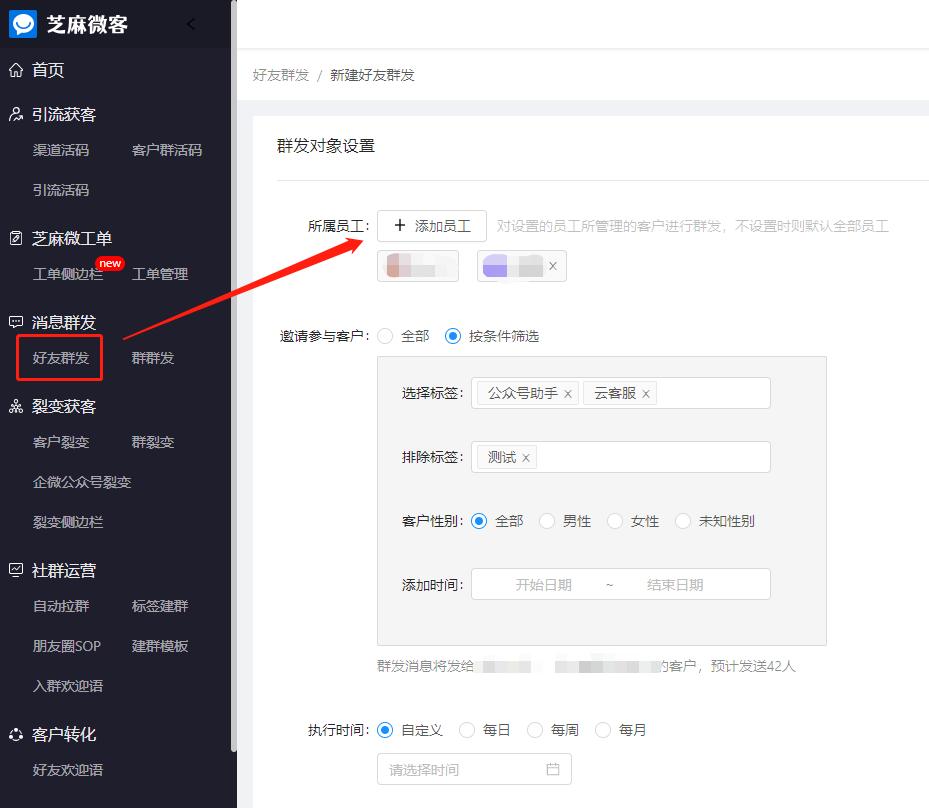Click the 裂变获客 section icon
The height and width of the screenshot is (808, 929).
click(15, 406)
